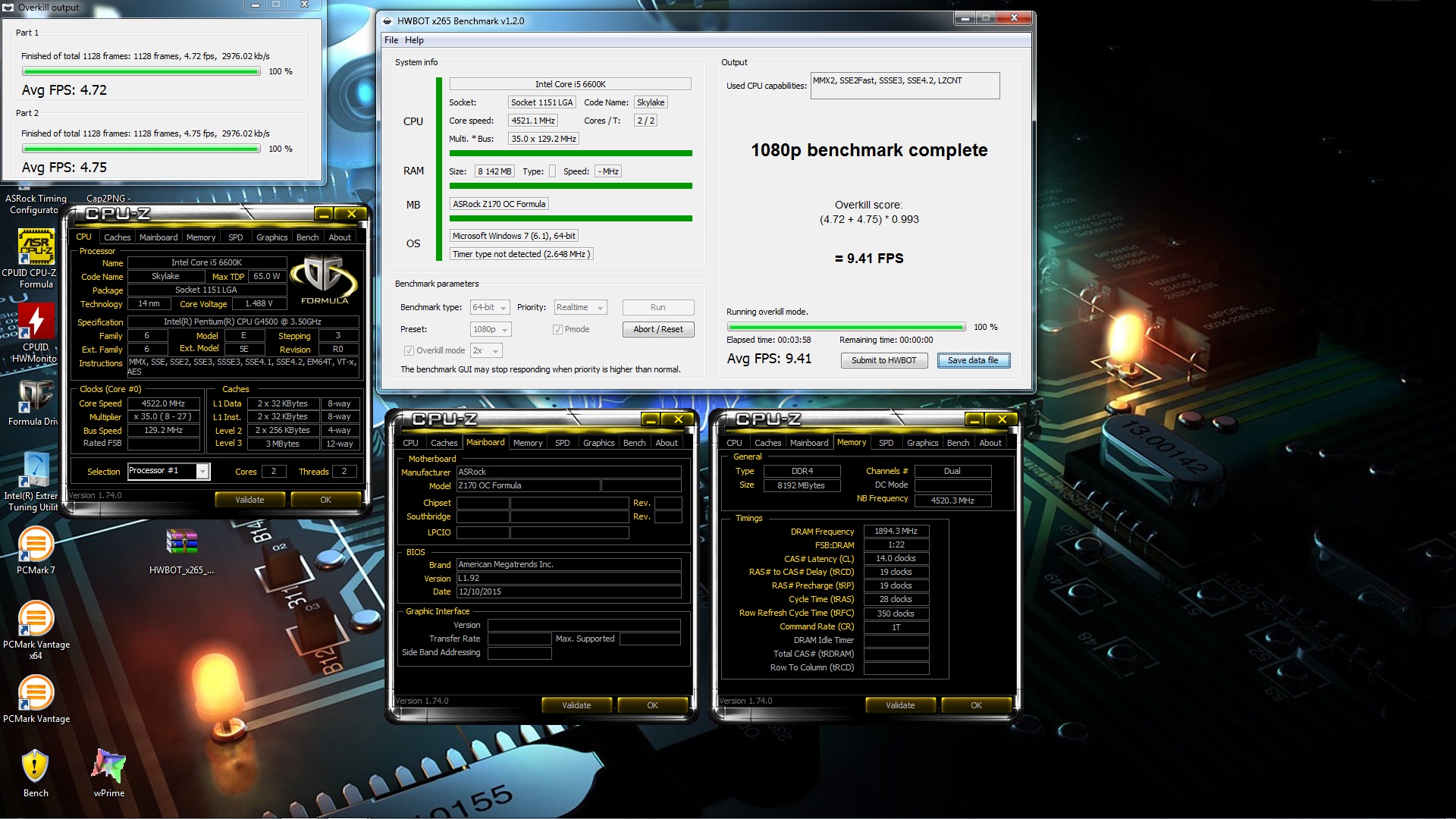Switch to Memory tab in CPU-Z Mainboard window
Image resolution: width=1456 pixels, height=819 pixels.
528,443
